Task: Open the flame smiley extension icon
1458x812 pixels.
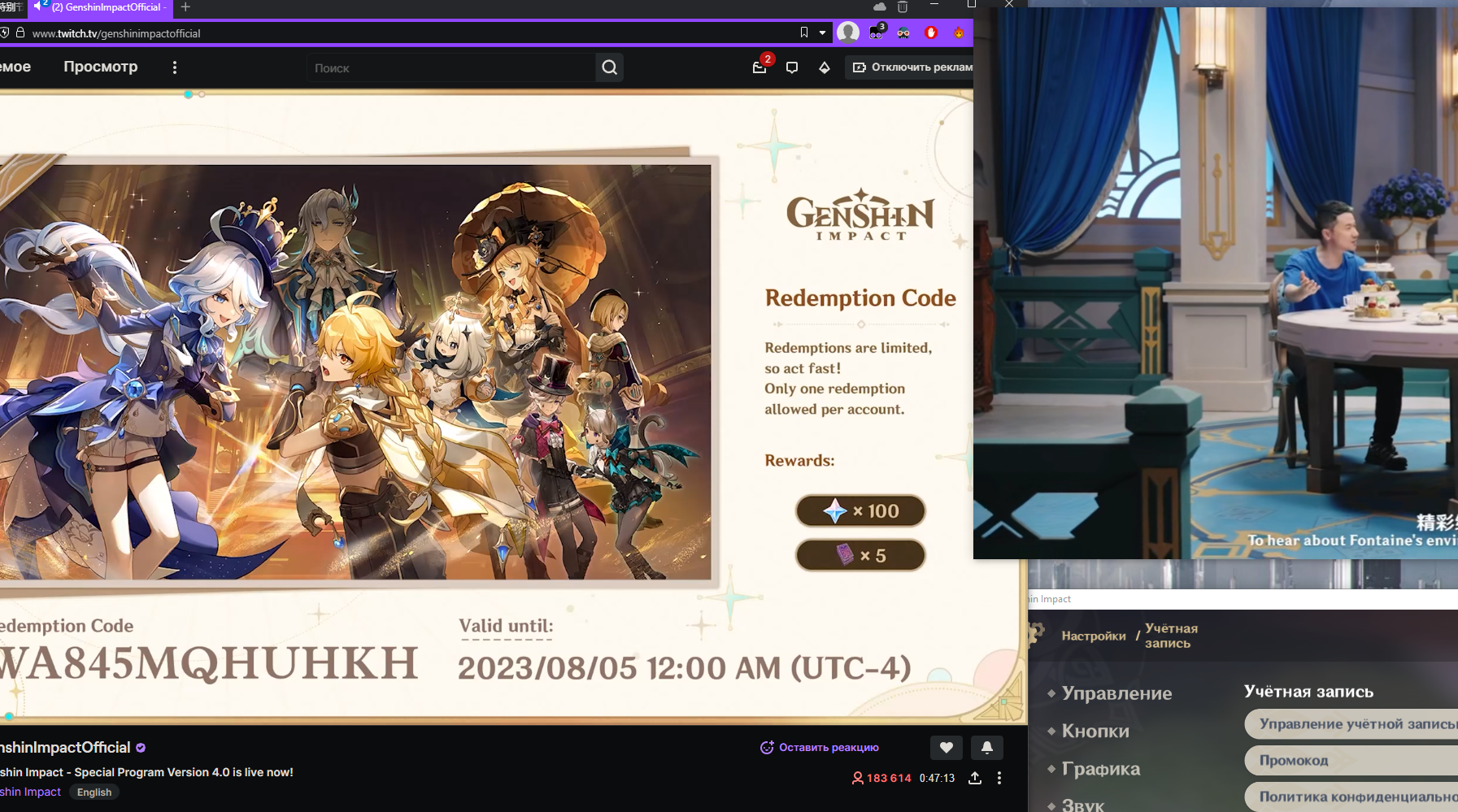Action: click(x=959, y=33)
